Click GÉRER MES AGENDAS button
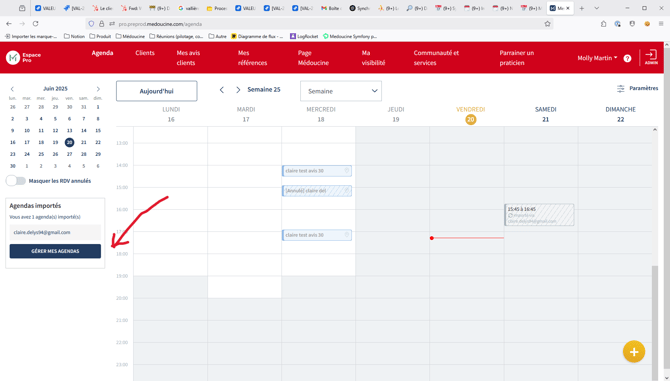Viewport: 670px width, 381px height. (x=55, y=251)
